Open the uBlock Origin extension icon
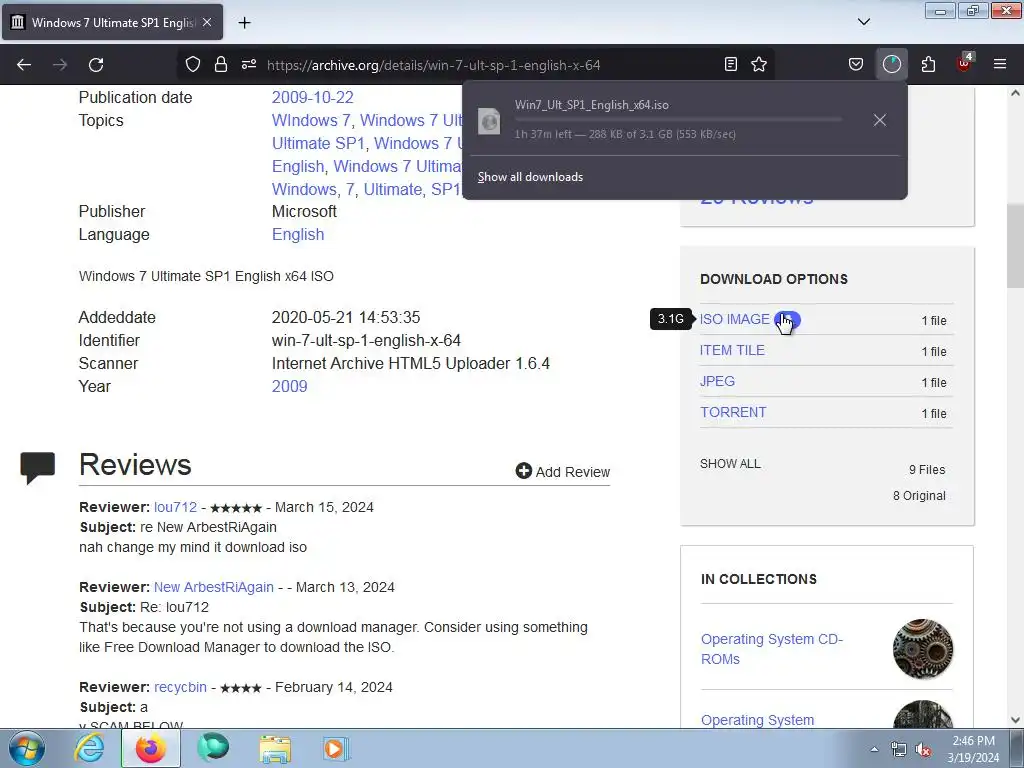This screenshot has width=1024, height=768. pyautogui.click(x=964, y=63)
